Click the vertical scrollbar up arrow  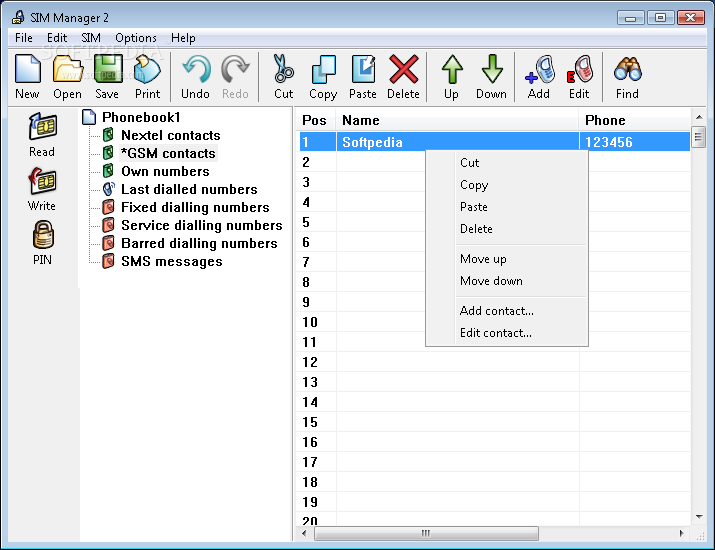point(699,118)
